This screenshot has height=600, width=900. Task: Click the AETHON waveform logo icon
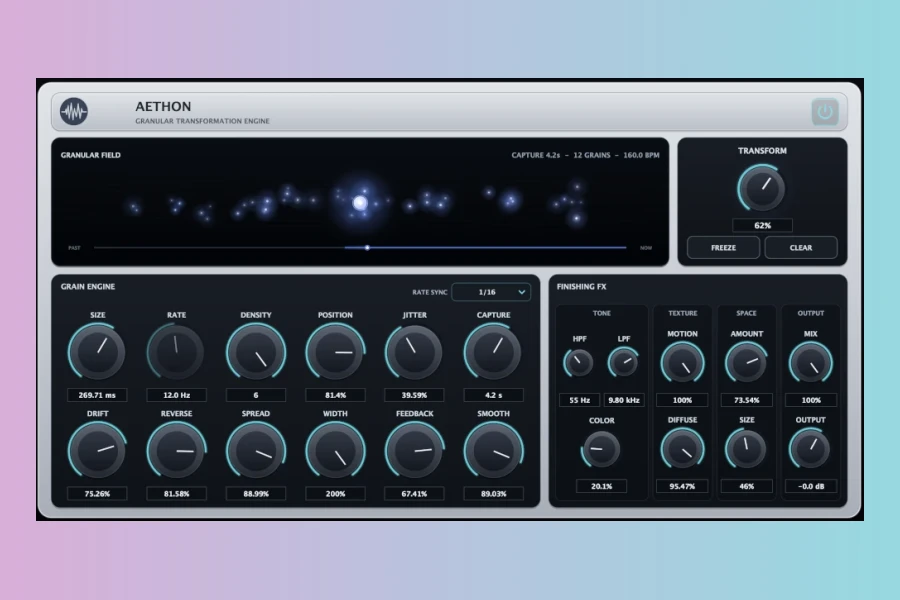click(74, 111)
